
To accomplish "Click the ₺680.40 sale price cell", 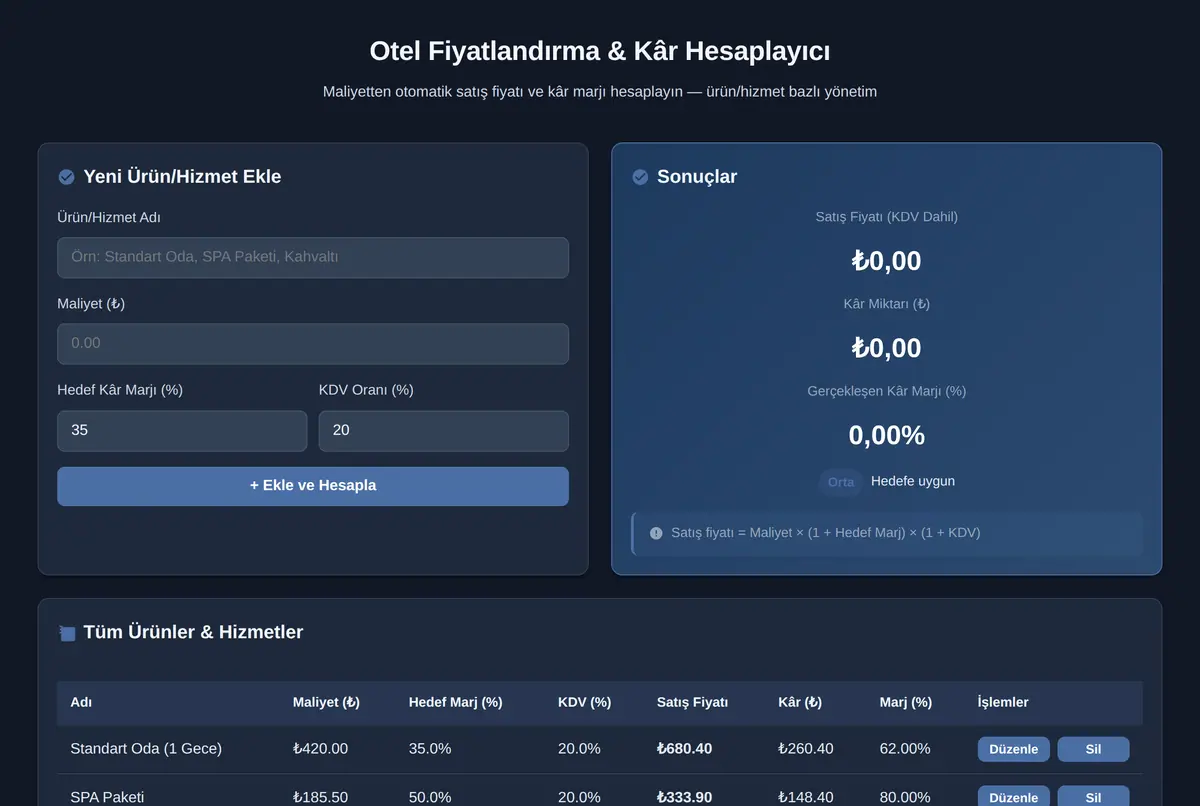I will click(x=685, y=749).
